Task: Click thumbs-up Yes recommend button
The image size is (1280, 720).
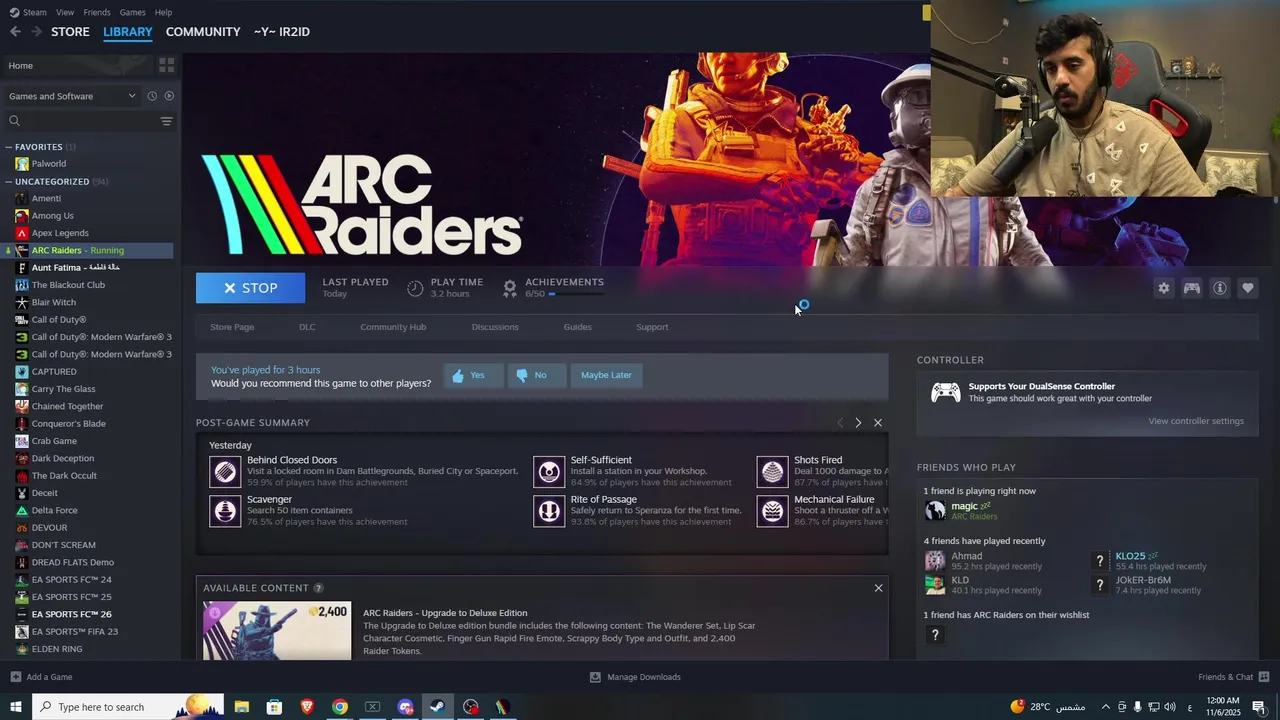Action: [x=473, y=375]
